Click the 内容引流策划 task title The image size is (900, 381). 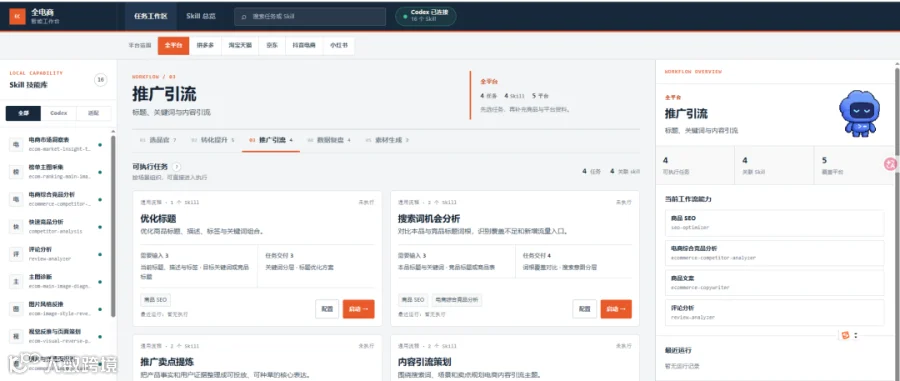424,362
